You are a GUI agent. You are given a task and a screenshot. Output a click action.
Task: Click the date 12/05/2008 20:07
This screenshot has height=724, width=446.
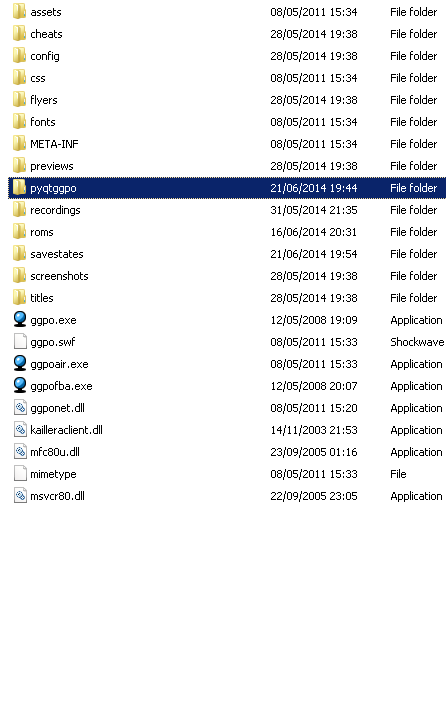(314, 386)
